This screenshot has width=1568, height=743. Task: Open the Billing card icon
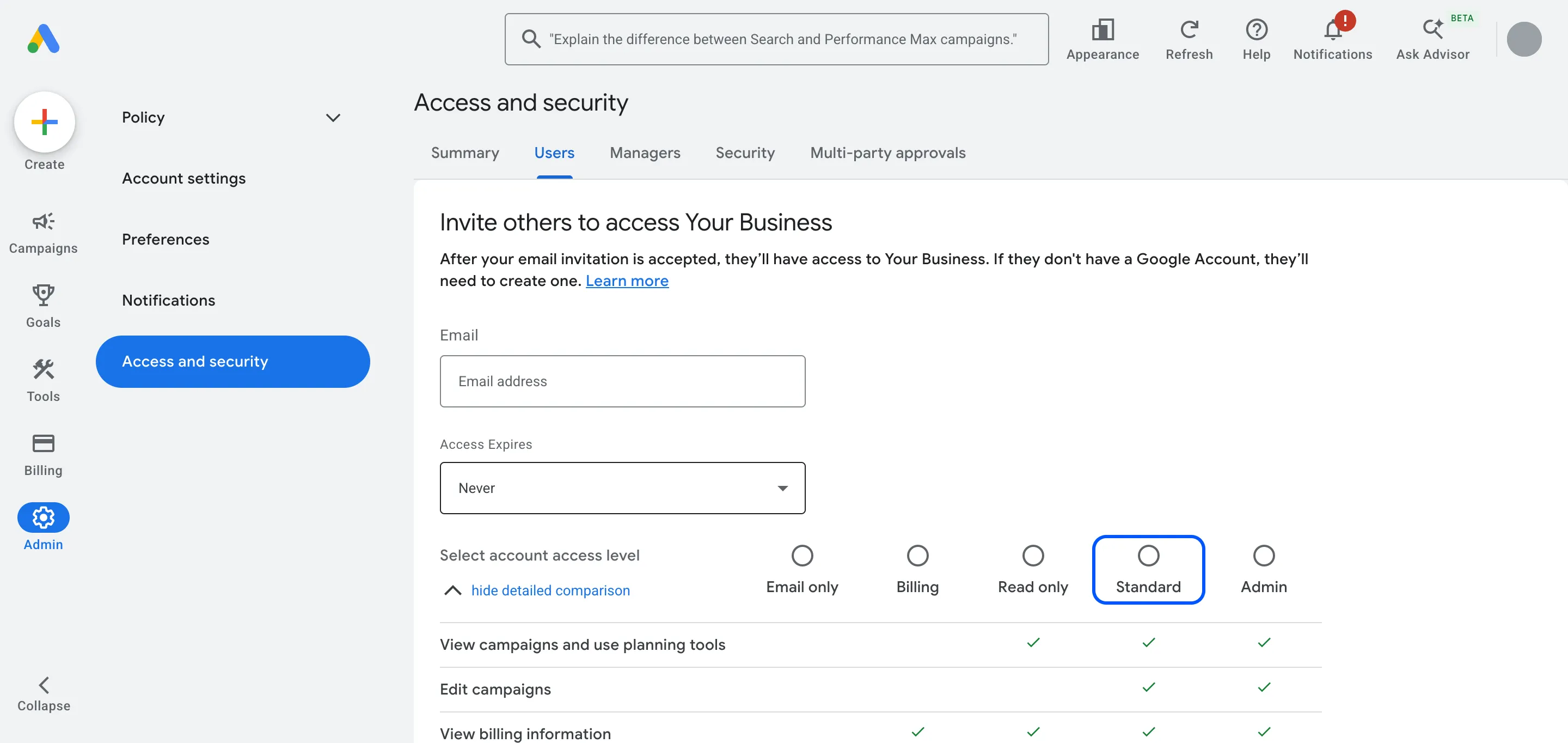click(x=43, y=443)
